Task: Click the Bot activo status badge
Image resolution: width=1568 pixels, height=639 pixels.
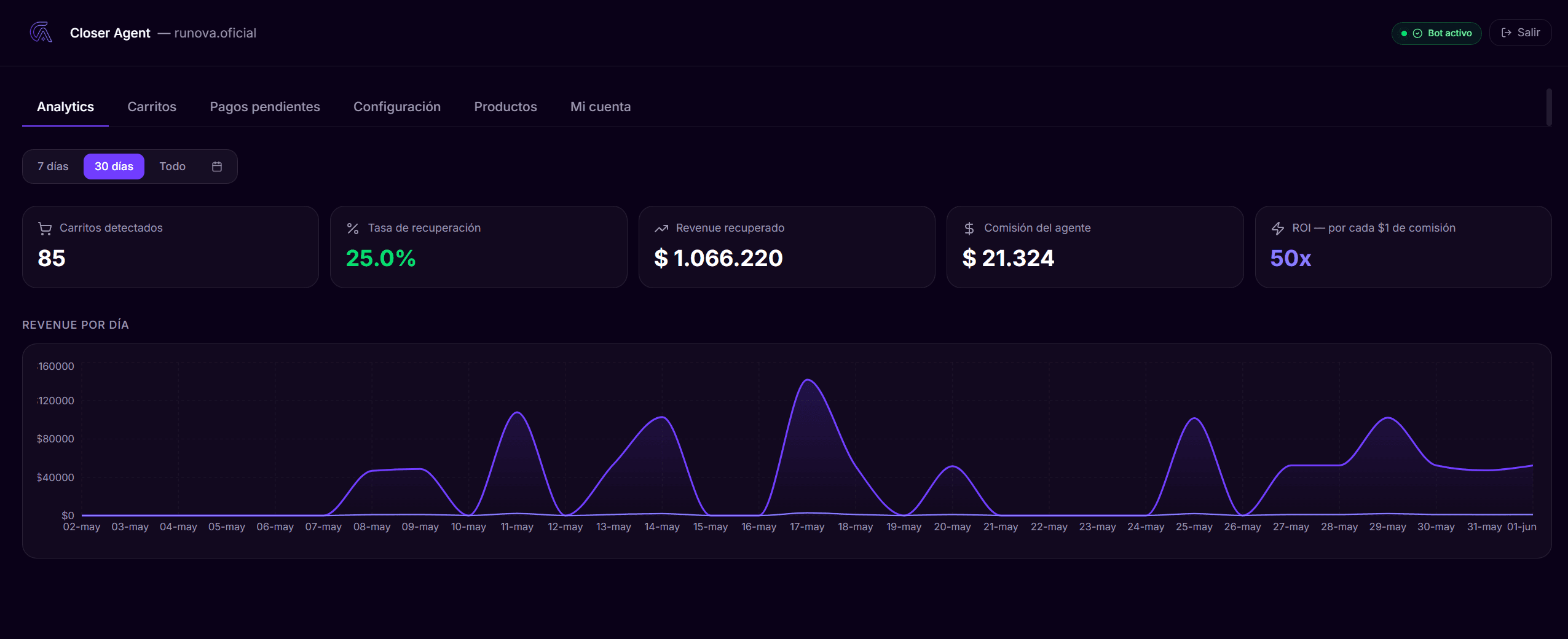Action: (x=1436, y=33)
